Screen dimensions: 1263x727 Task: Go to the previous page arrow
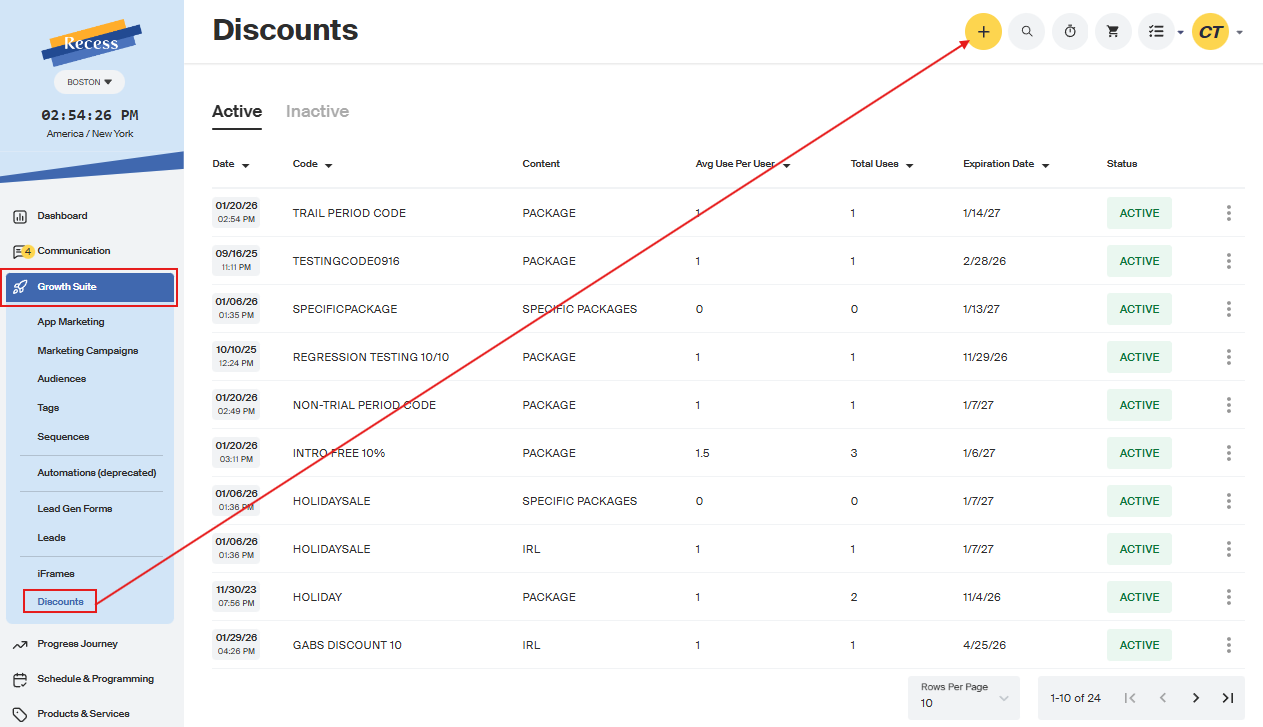pyautogui.click(x=1163, y=698)
